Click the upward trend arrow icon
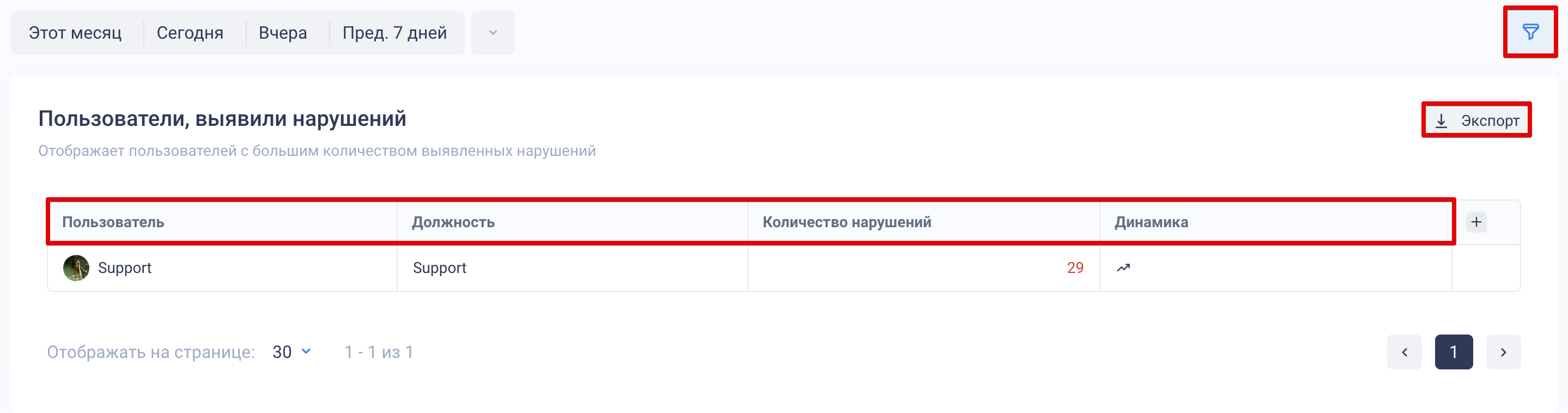Screen dimensions: 1568x413 1123,268
